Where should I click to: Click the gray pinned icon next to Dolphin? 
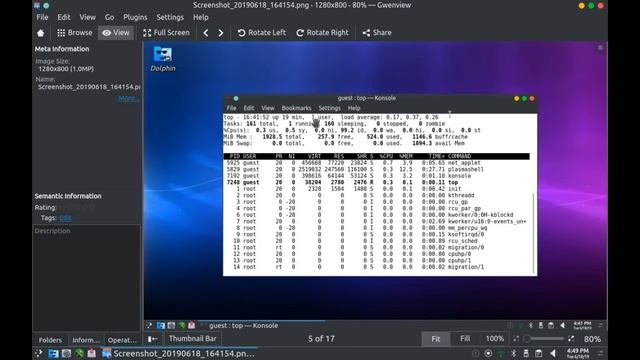point(66,353)
